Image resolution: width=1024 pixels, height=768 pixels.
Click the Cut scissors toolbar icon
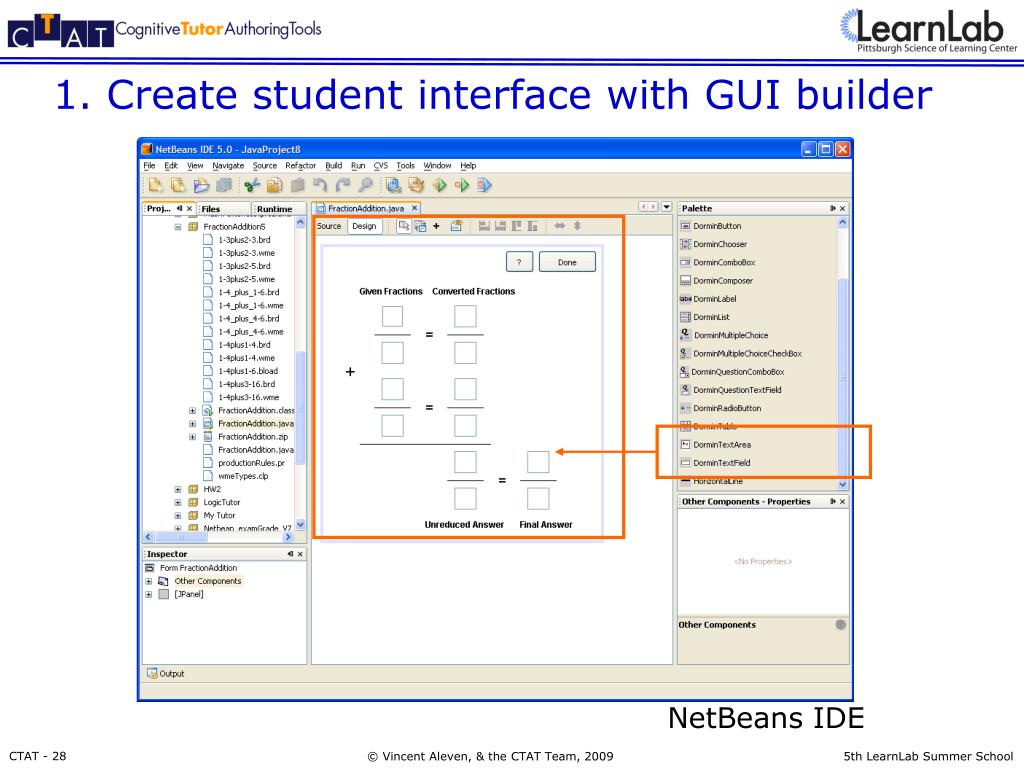(251, 185)
